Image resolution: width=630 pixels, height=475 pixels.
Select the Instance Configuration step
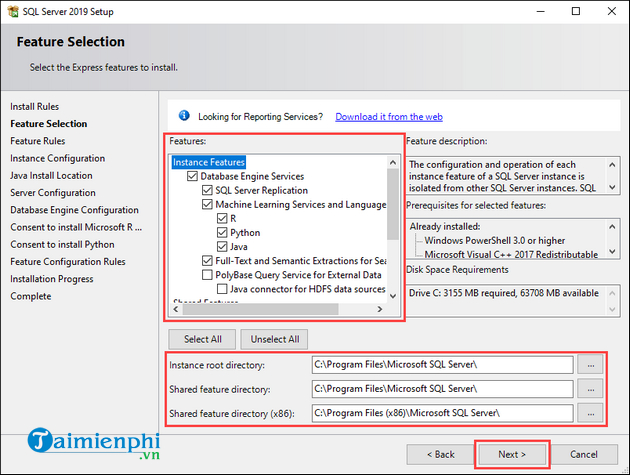click(57, 158)
